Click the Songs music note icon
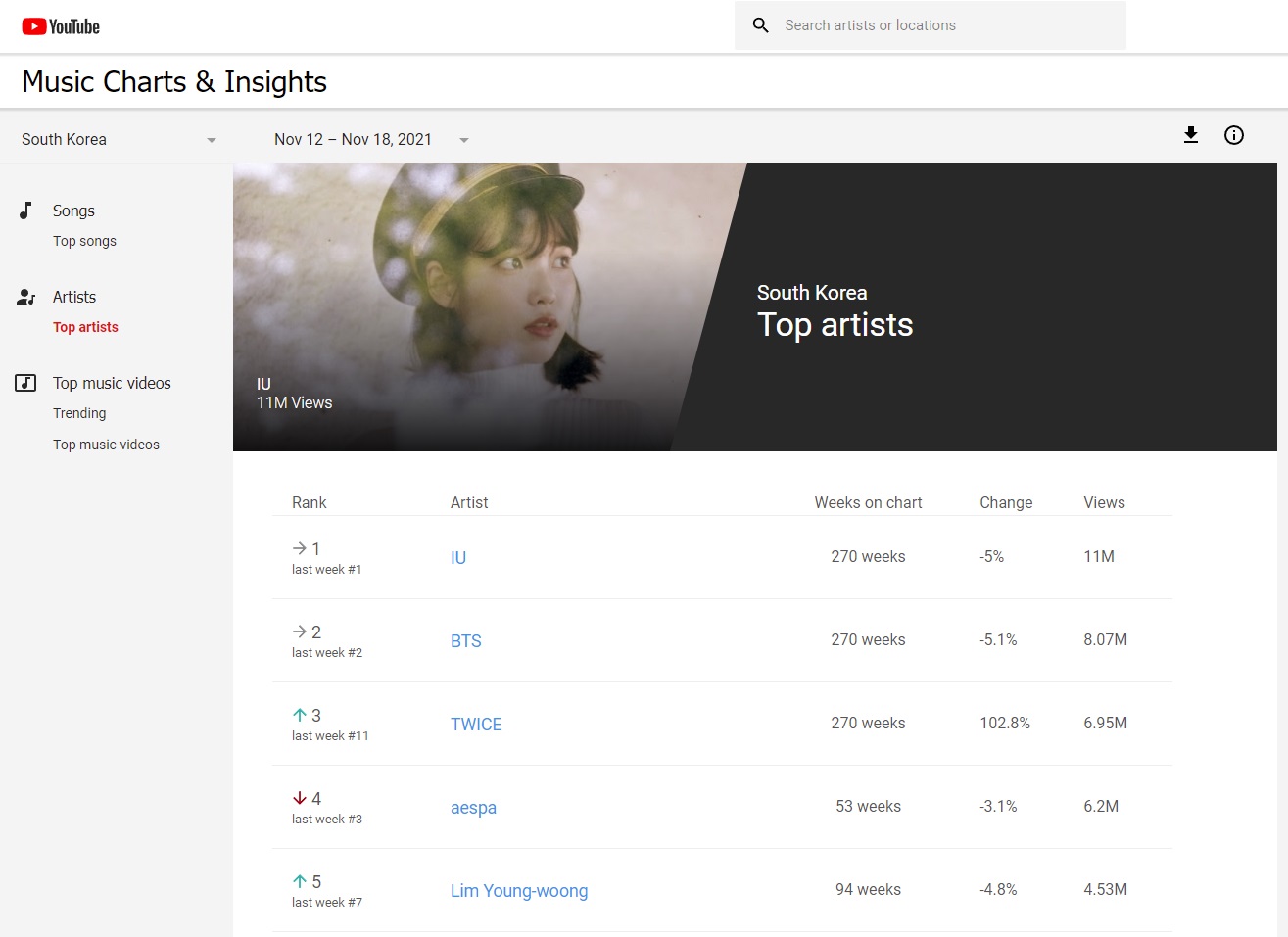 point(26,211)
